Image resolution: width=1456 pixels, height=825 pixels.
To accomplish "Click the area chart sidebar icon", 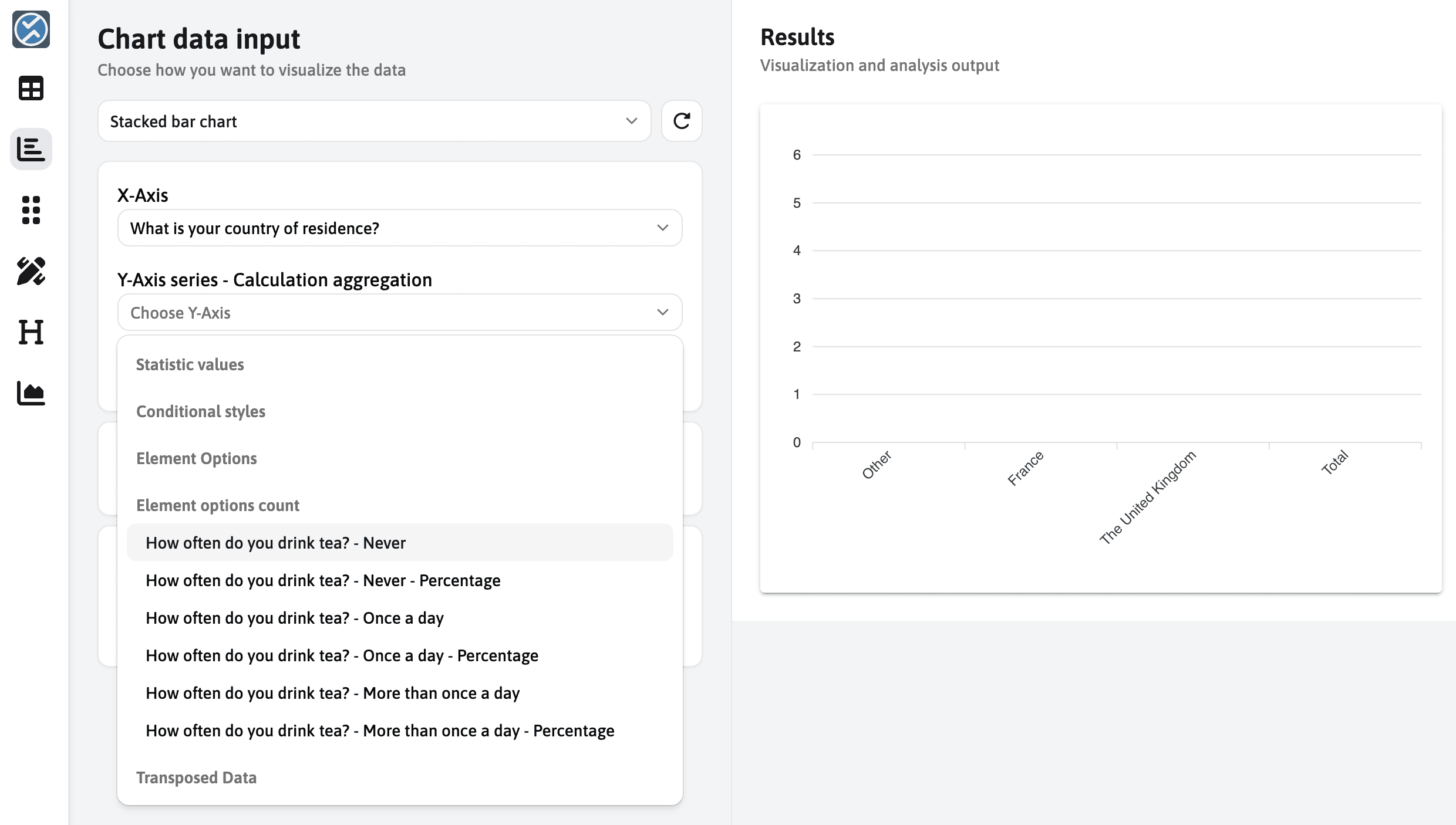I will (31, 393).
